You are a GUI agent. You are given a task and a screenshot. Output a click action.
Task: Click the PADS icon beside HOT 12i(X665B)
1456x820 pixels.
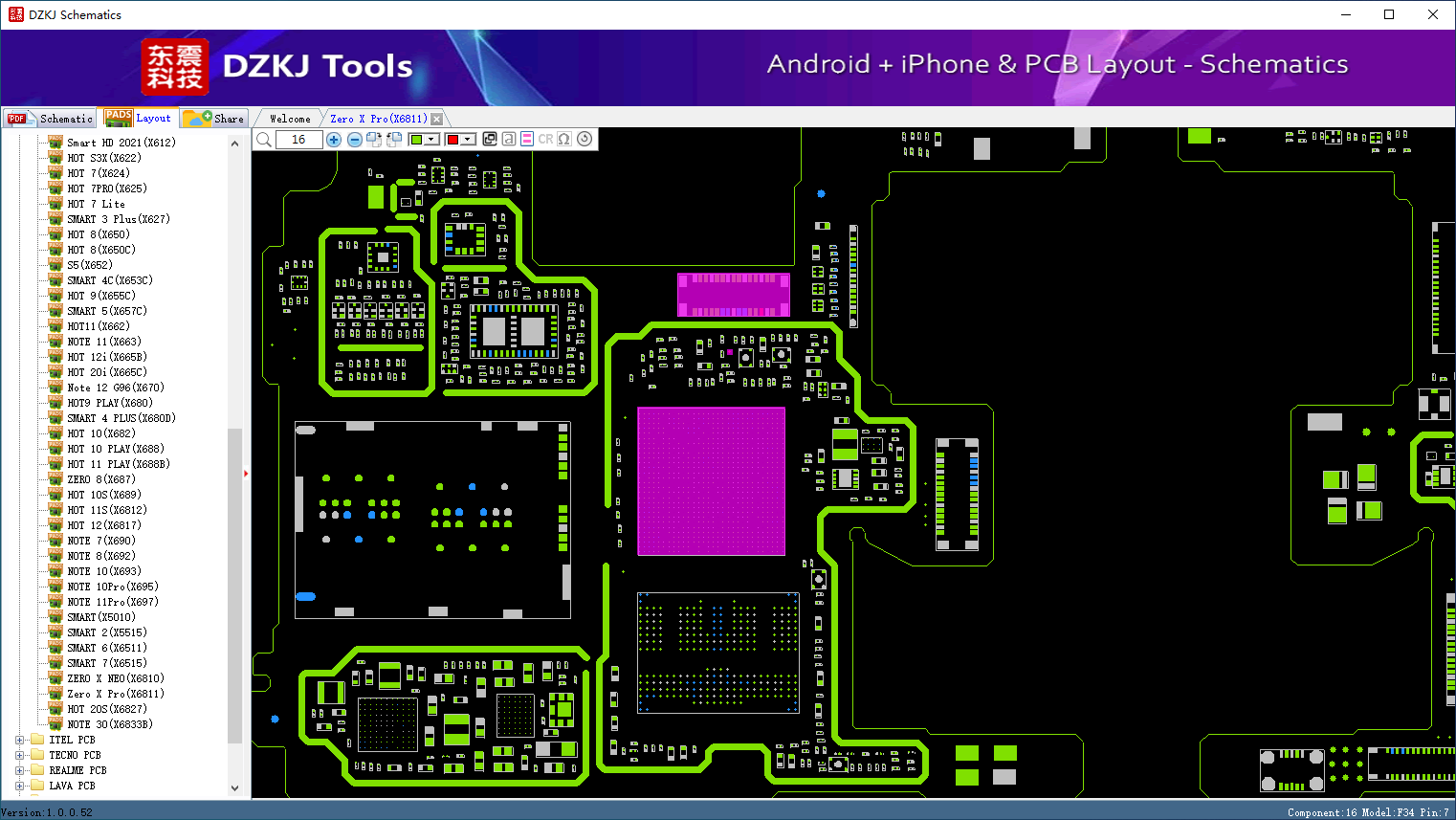point(55,357)
